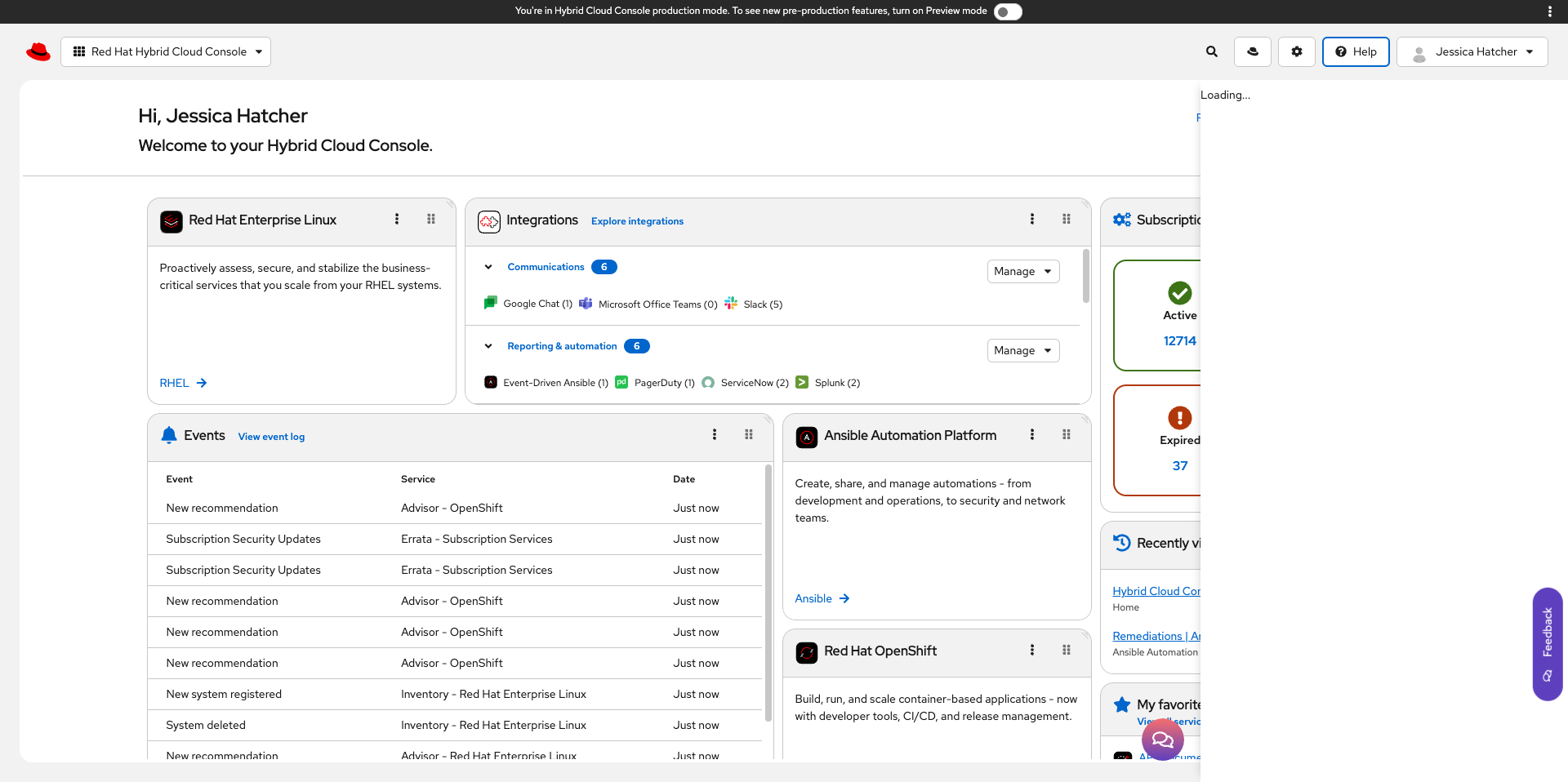Click drag handle on Events widget
The height and width of the screenshot is (782, 1568).
point(749,434)
